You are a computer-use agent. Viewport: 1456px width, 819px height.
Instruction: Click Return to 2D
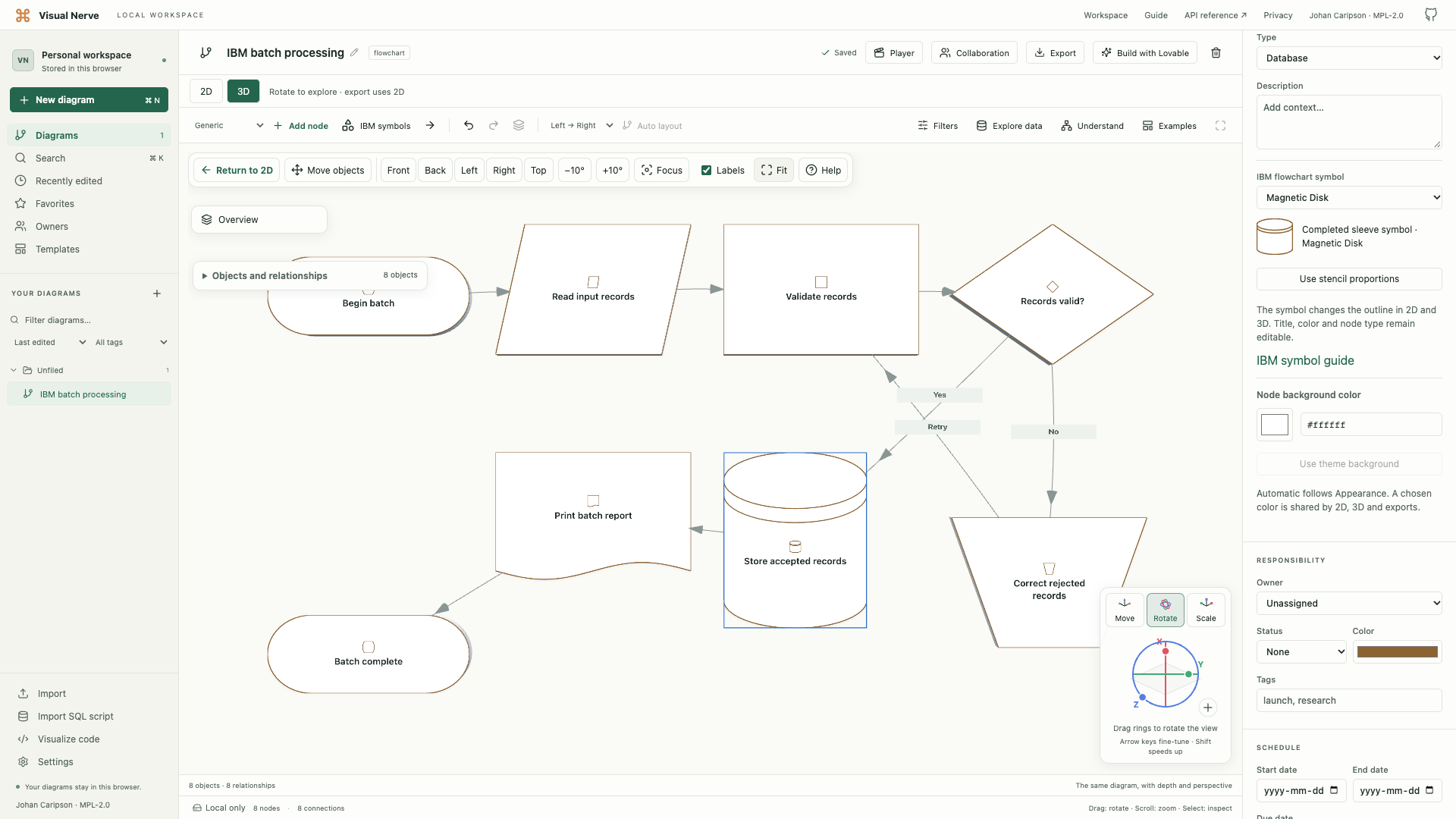(237, 171)
